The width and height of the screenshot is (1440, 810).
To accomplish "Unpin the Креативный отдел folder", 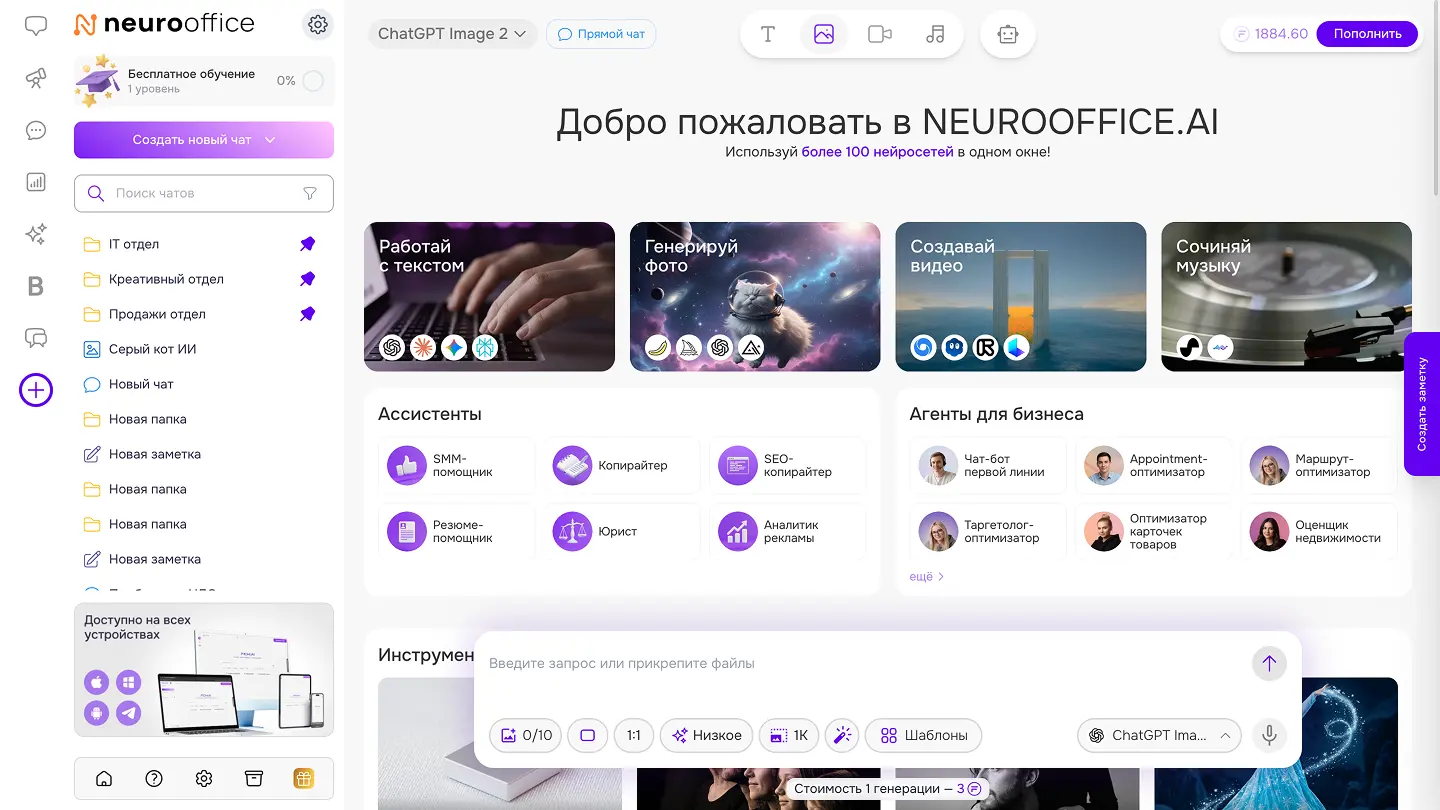I will click(308, 279).
